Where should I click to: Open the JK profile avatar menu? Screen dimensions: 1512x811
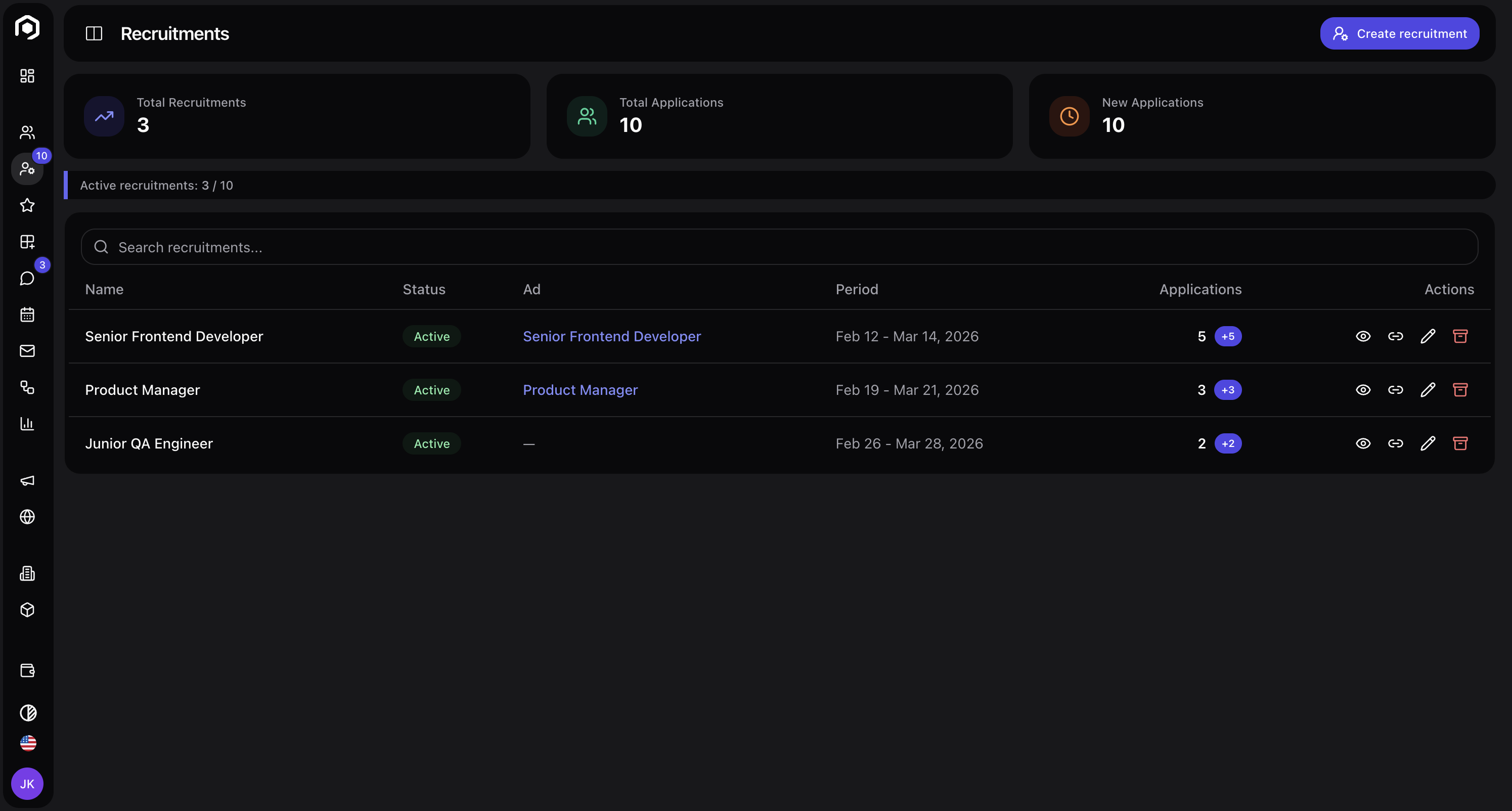pos(27,783)
